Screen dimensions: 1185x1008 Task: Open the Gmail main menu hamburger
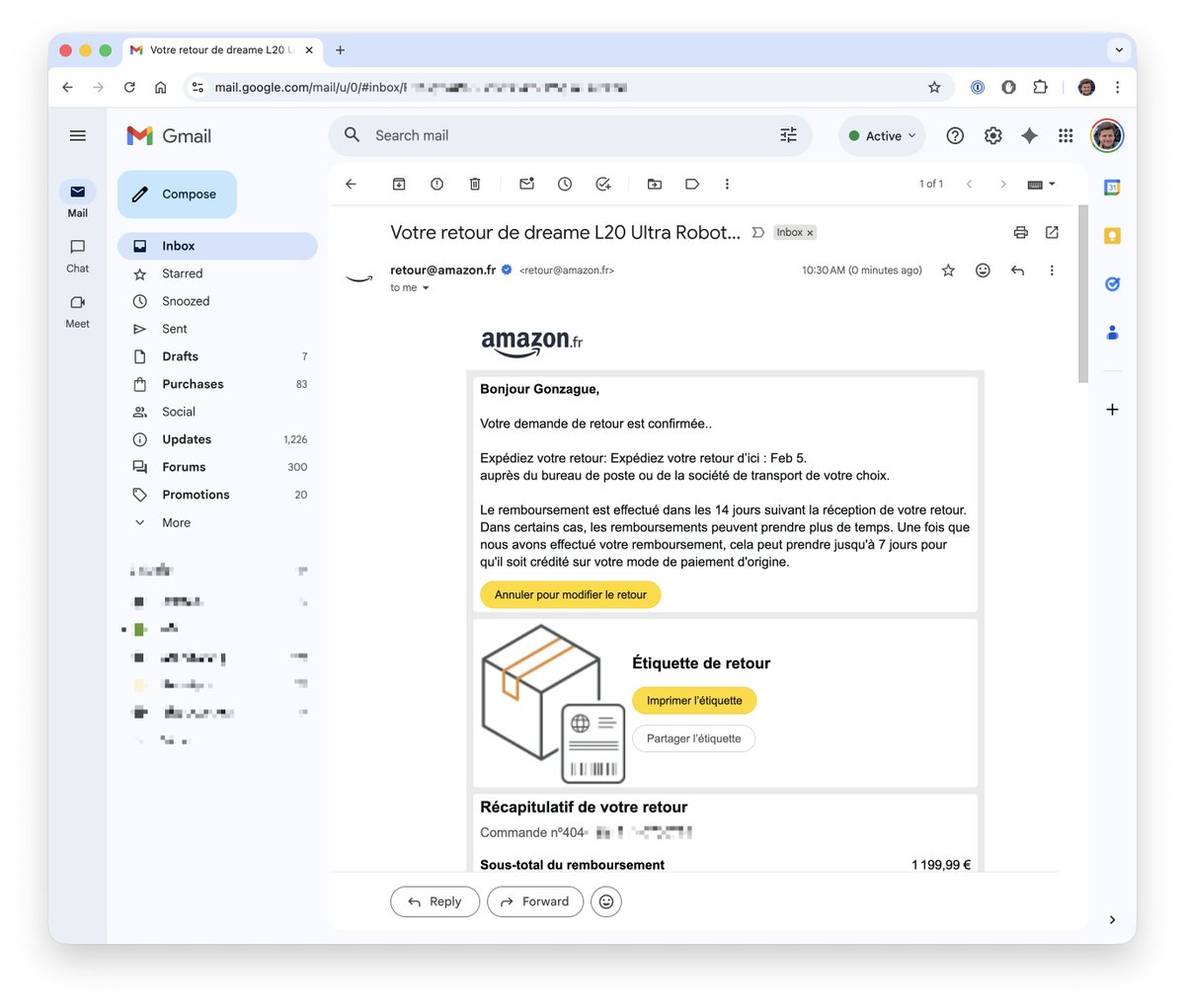78,136
